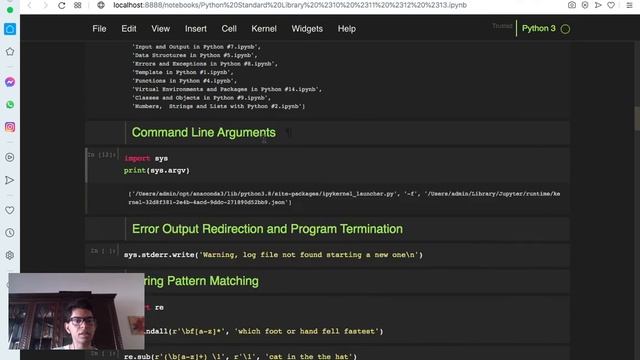This screenshot has width=640, height=360.
Task: Click the browser forward arrow
Action: [45, 5]
